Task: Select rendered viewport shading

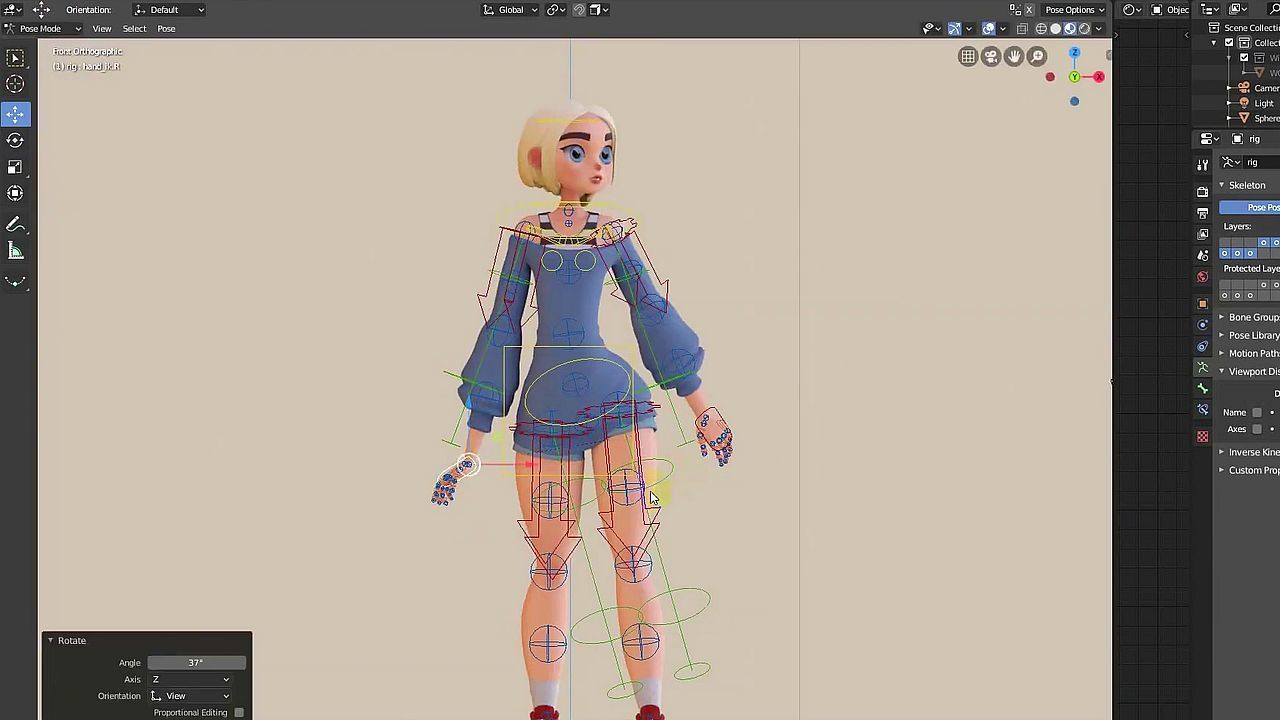Action: click(x=1084, y=28)
